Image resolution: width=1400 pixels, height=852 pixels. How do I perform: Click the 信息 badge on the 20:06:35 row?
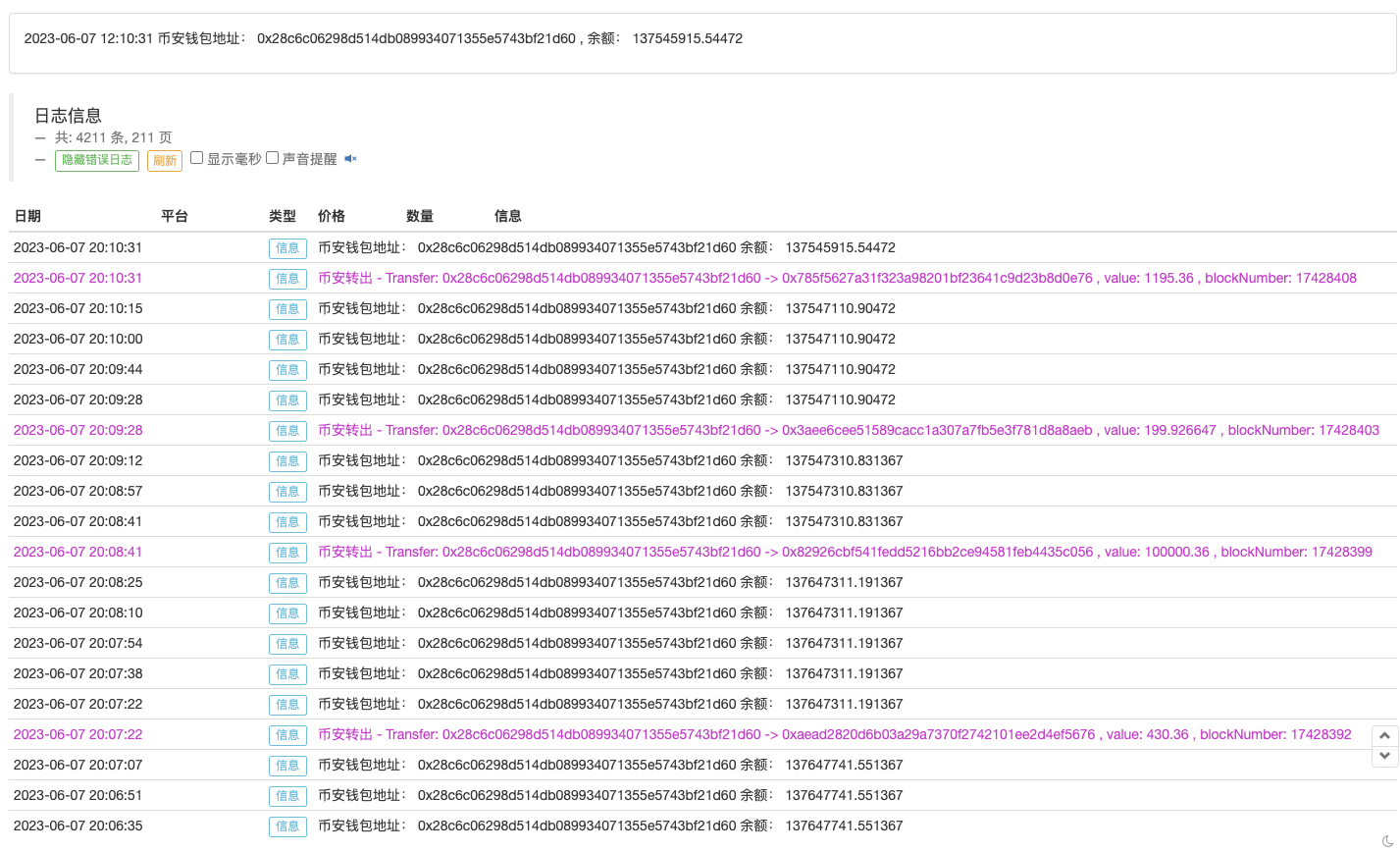tap(287, 825)
